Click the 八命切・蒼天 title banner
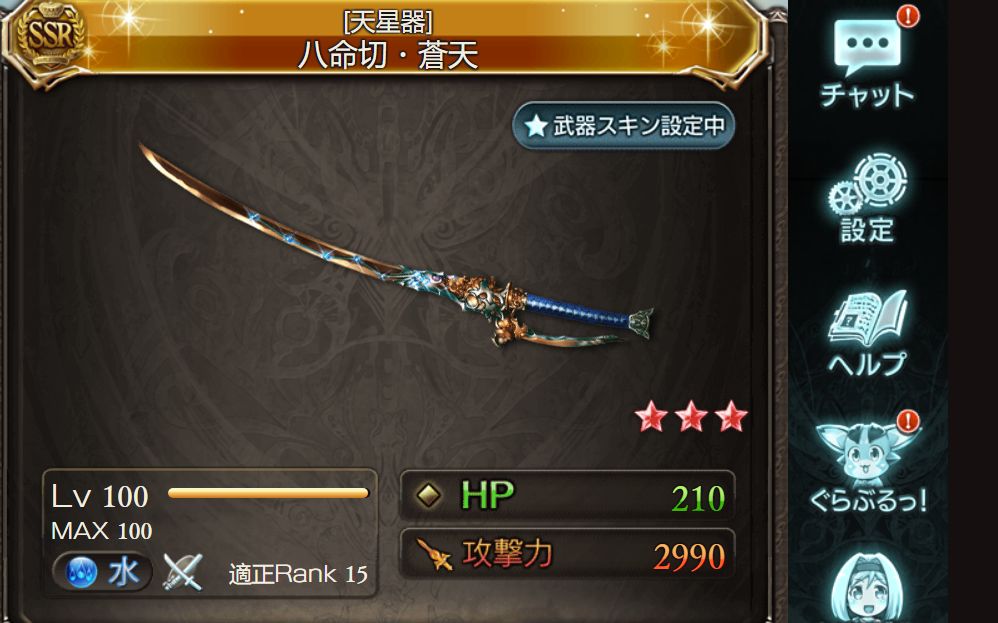 tap(388, 41)
